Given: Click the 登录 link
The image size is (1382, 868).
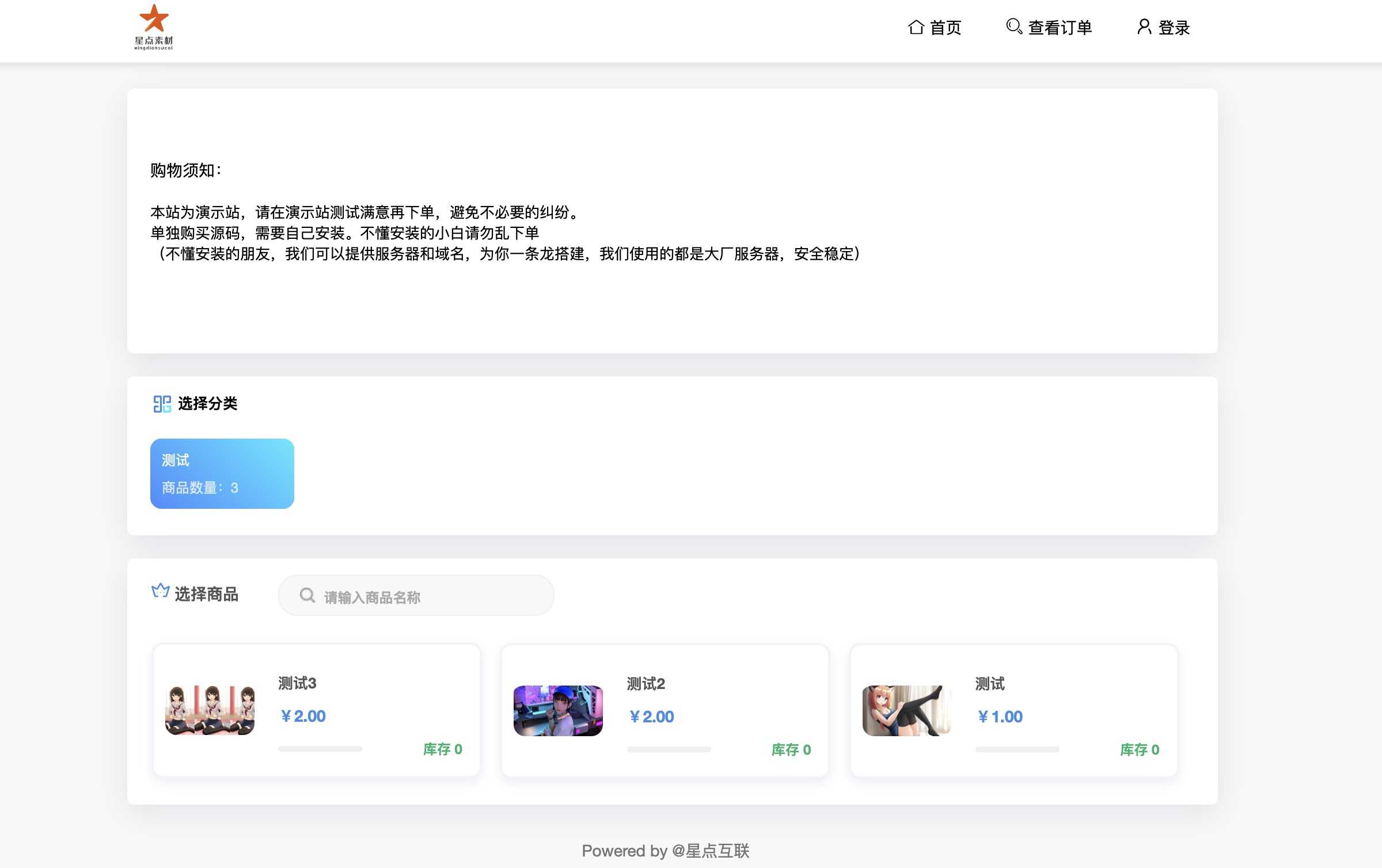Looking at the screenshot, I should pos(1173,26).
